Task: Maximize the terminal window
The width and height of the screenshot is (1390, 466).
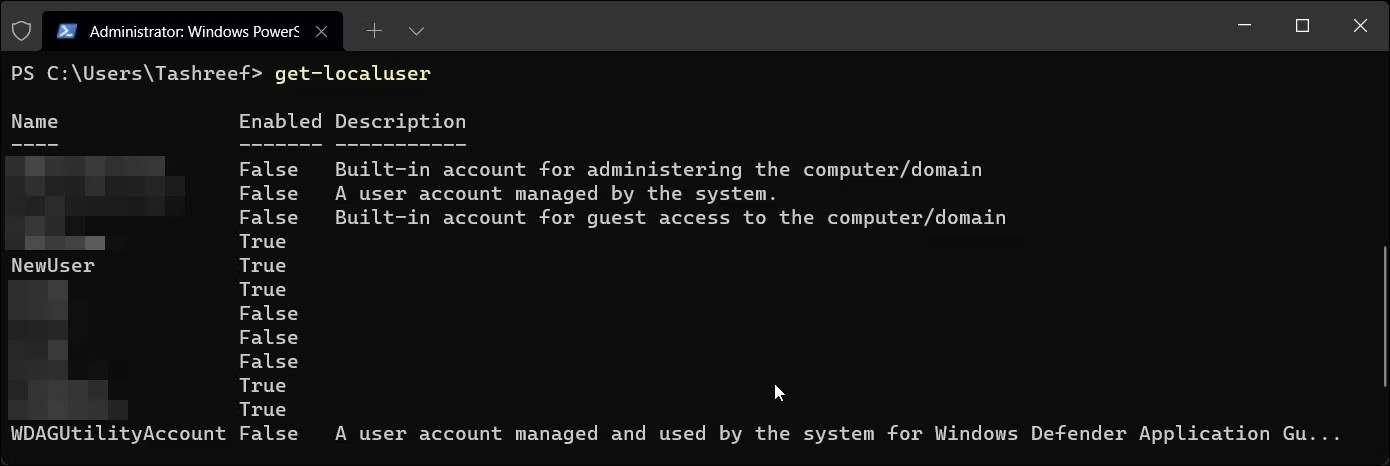Action: (1302, 26)
